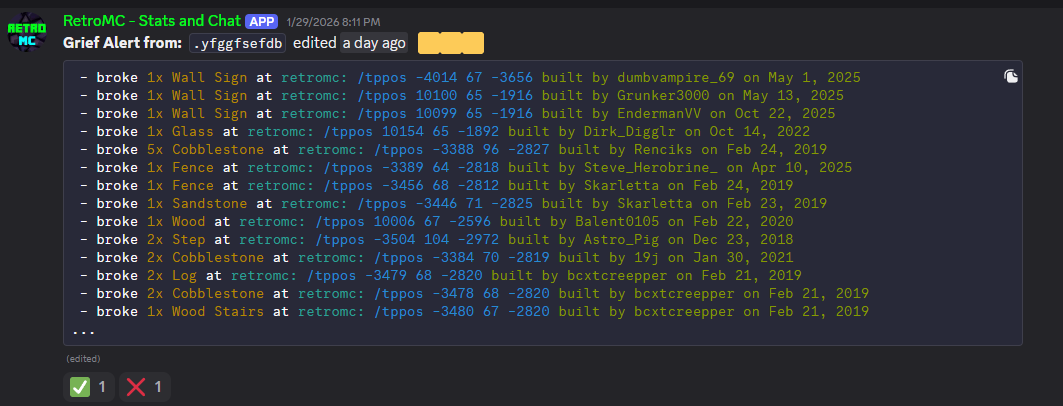The width and height of the screenshot is (1063, 406).
Task: Click the last yellow square emoji
Action: pos(472,43)
